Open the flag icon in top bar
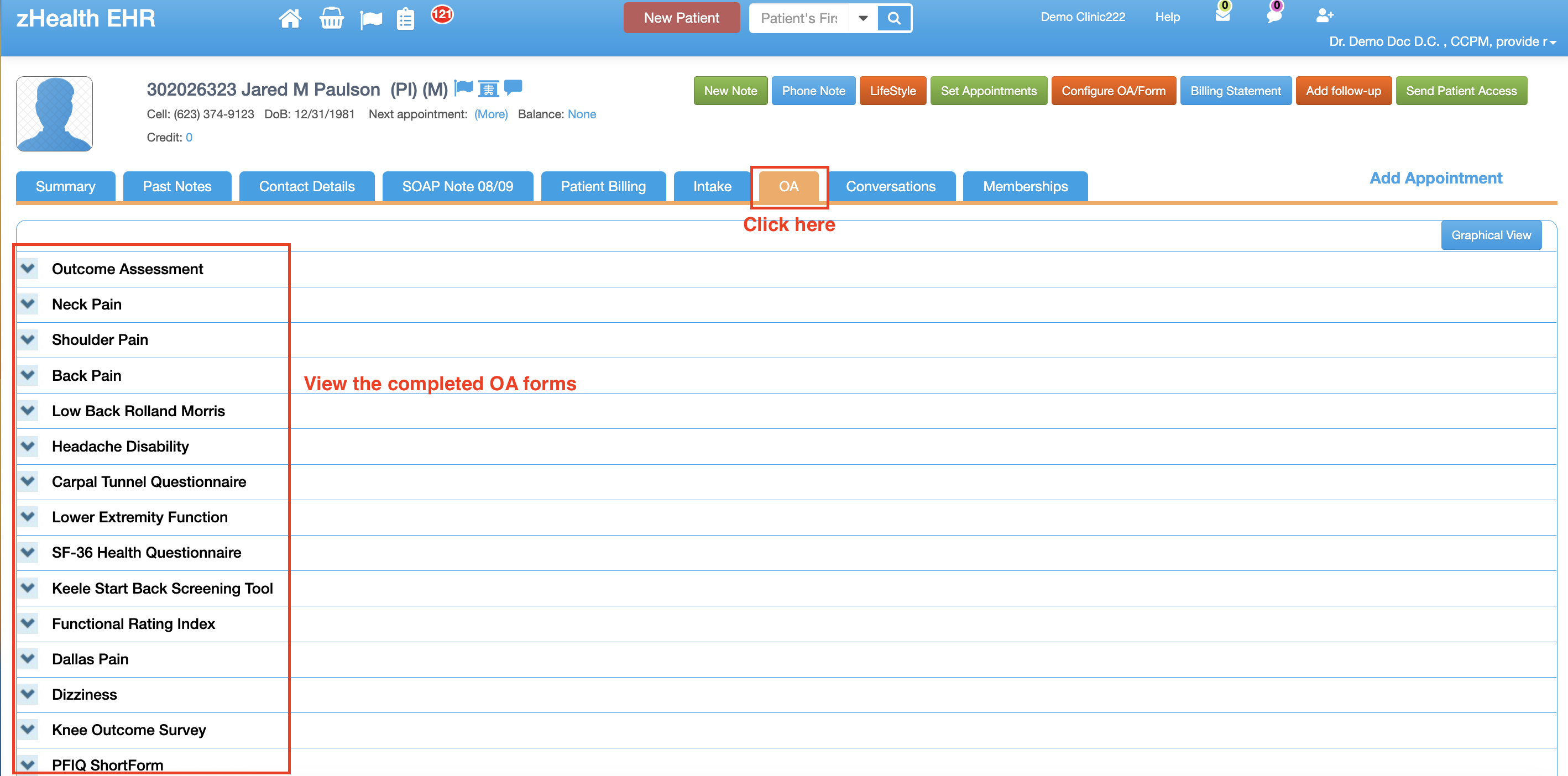Image resolution: width=1568 pixels, height=776 pixels. tap(370, 19)
